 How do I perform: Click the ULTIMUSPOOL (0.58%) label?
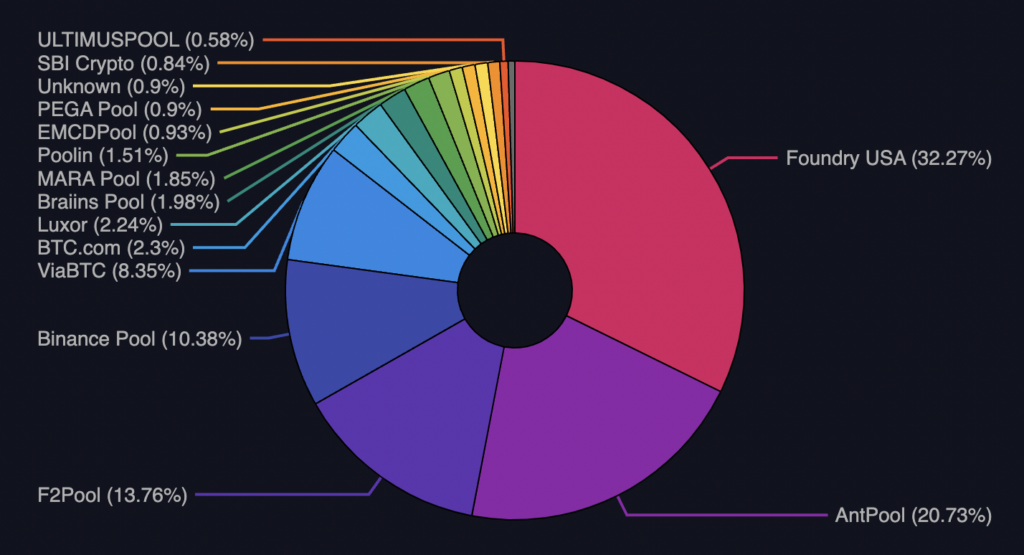click(x=146, y=40)
